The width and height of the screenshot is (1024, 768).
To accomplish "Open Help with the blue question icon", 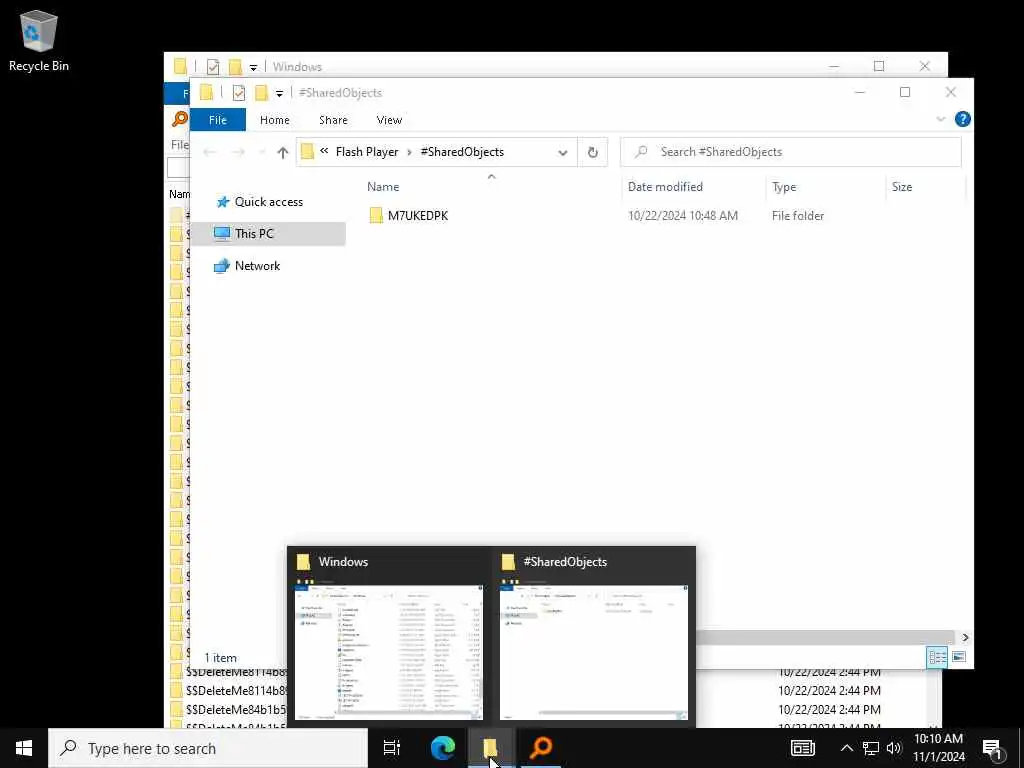I will pos(962,120).
